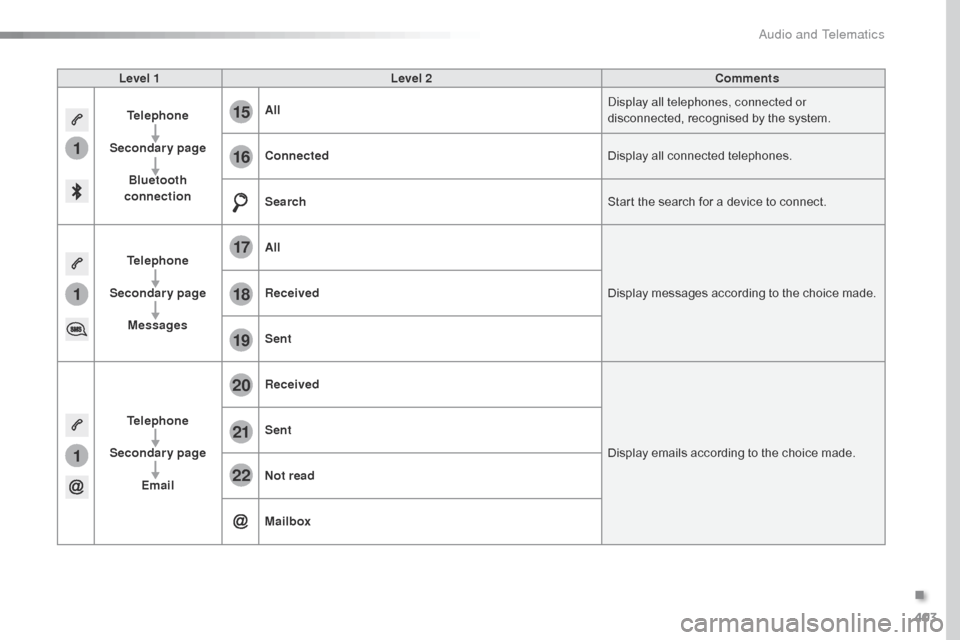The height and width of the screenshot is (640, 960).
Task: Click the Mailbox text entry
Action: tap(288, 521)
